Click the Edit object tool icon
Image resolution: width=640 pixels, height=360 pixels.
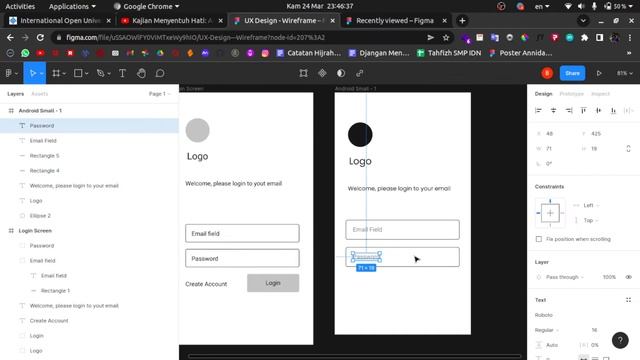pos(303,73)
